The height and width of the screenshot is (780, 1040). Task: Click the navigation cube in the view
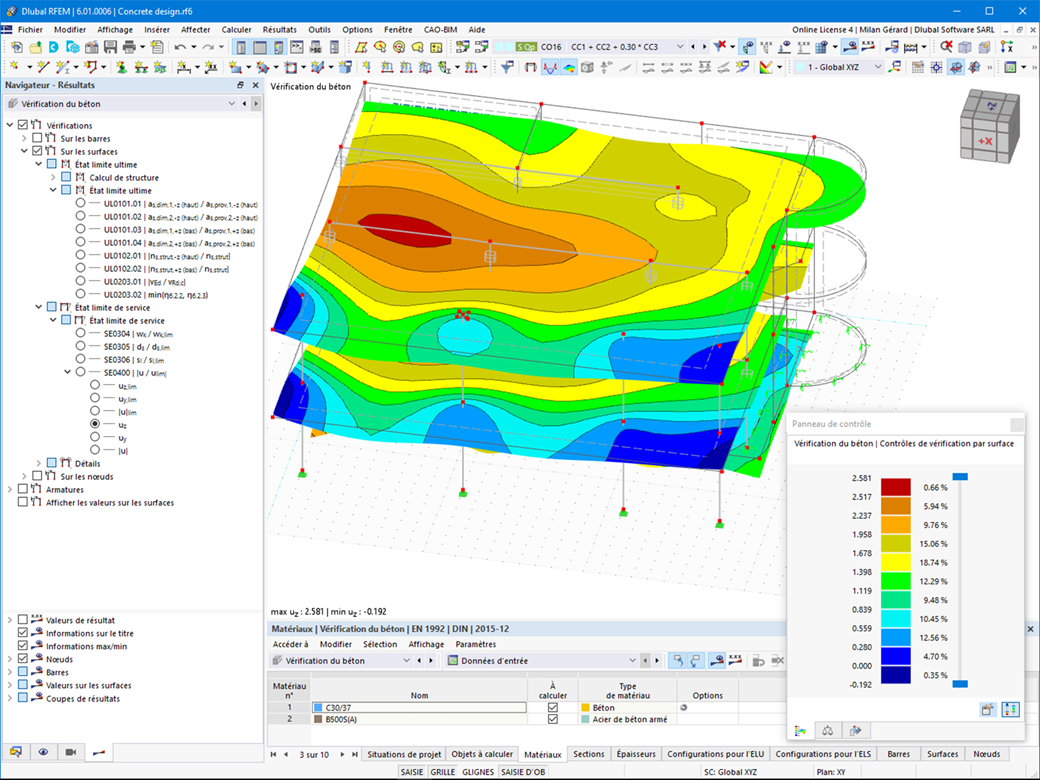click(x=989, y=126)
